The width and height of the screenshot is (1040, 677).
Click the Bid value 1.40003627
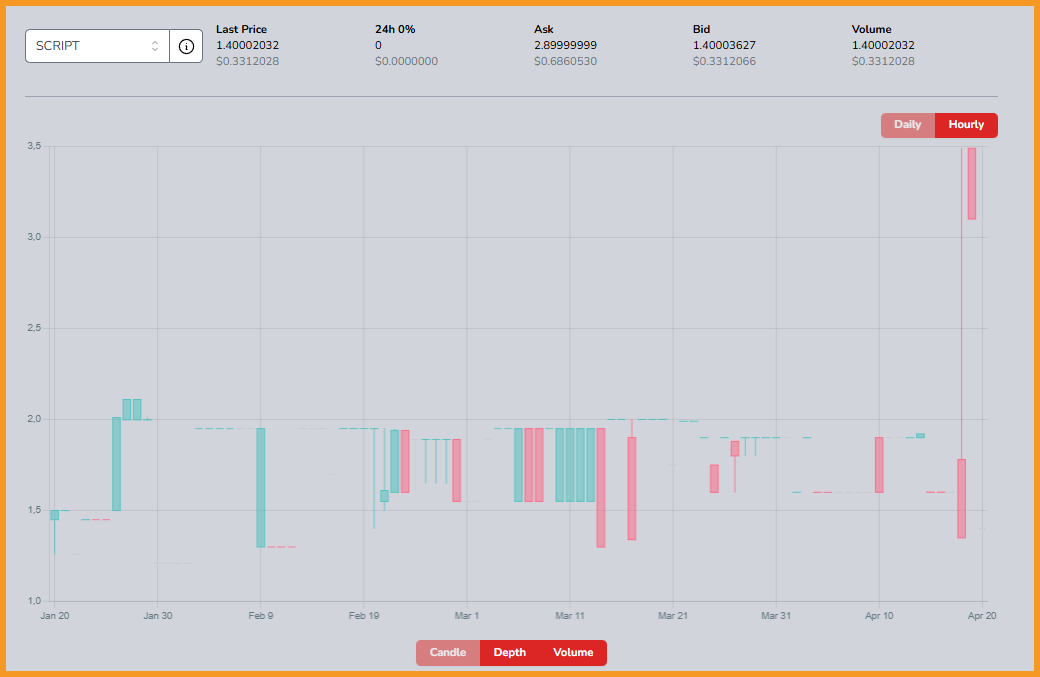pyautogui.click(x=724, y=45)
